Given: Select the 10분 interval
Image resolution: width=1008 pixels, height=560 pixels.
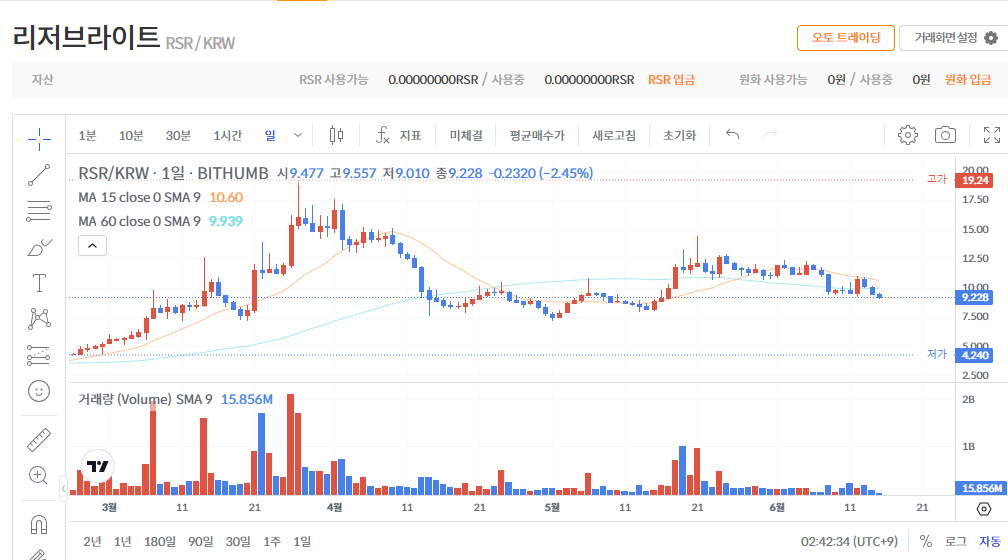Looking at the screenshot, I should [131, 135].
